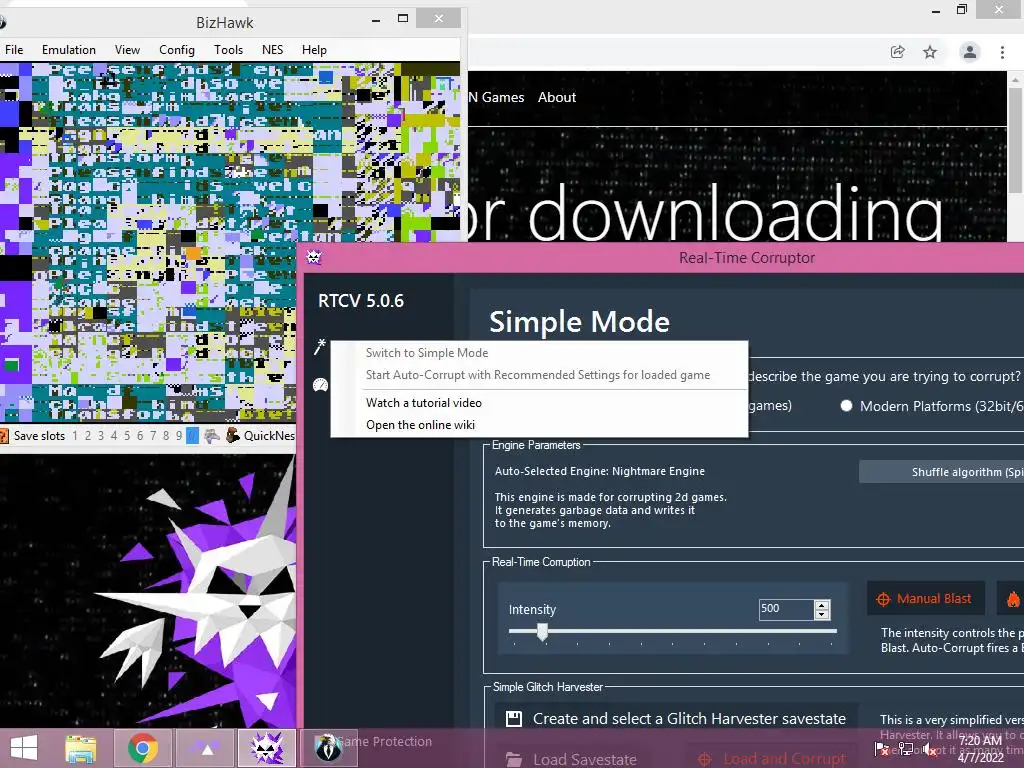Select save slot 8 in BizHawk

click(x=166, y=436)
